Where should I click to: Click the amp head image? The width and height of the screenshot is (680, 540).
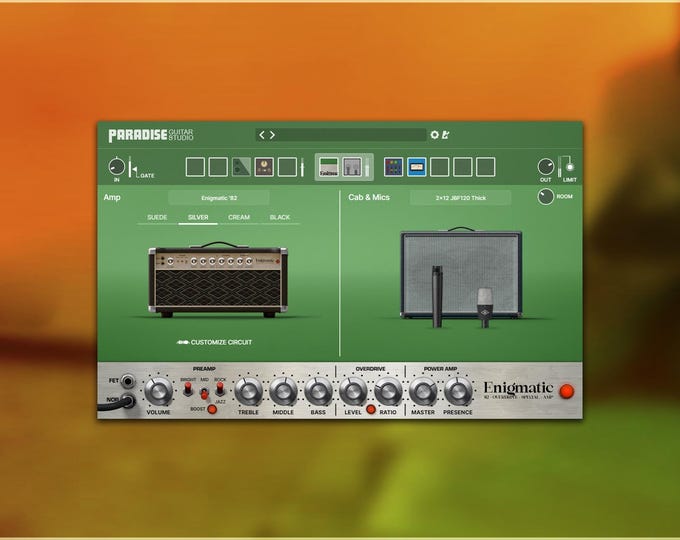tap(218, 280)
